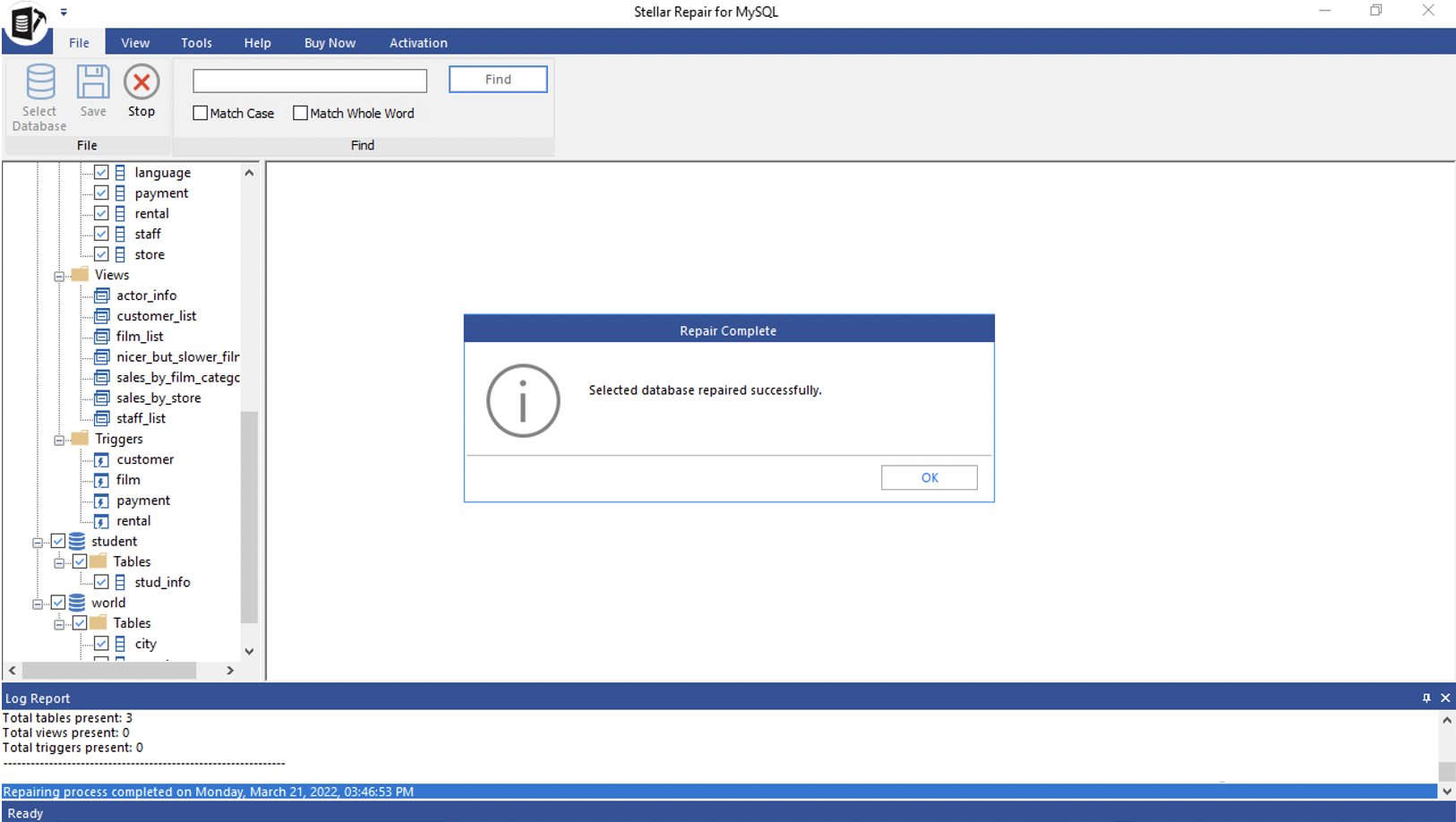The image size is (1456, 822).
Task: Select the payment trigger icon
Action: point(101,501)
